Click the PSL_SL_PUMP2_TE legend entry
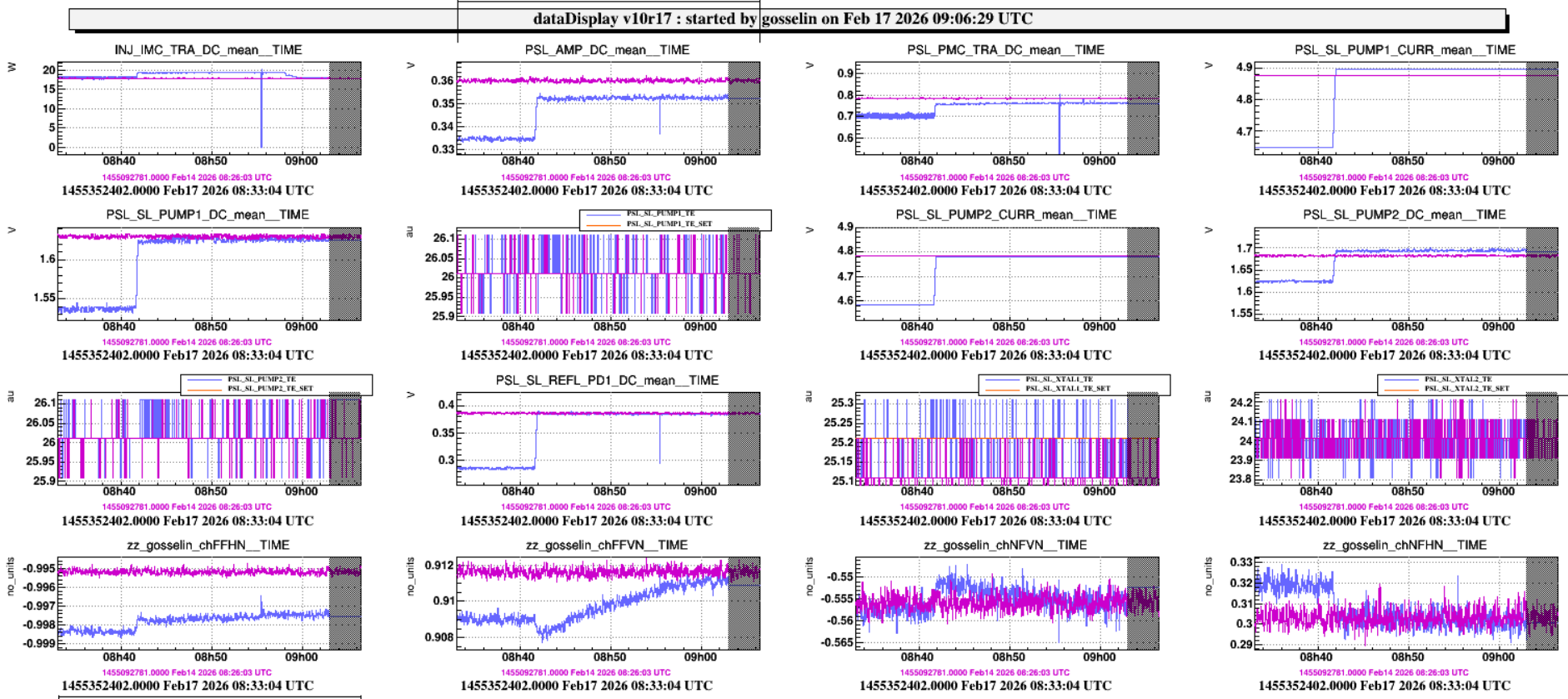This screenshot has width=1568, height=699. coord(261,380)
